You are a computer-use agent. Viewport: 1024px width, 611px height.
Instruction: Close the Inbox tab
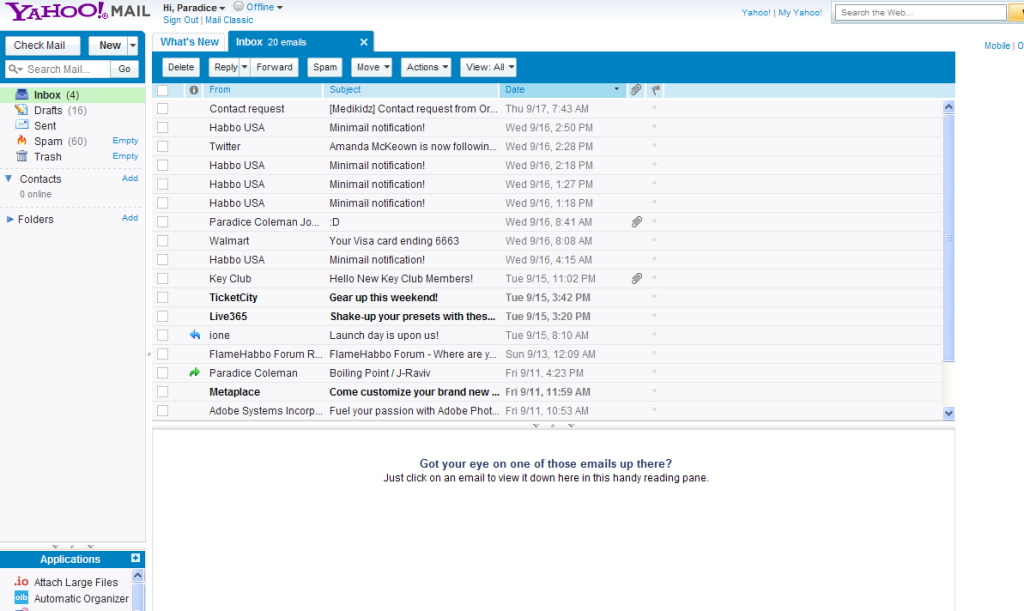[x=364, y=42]
